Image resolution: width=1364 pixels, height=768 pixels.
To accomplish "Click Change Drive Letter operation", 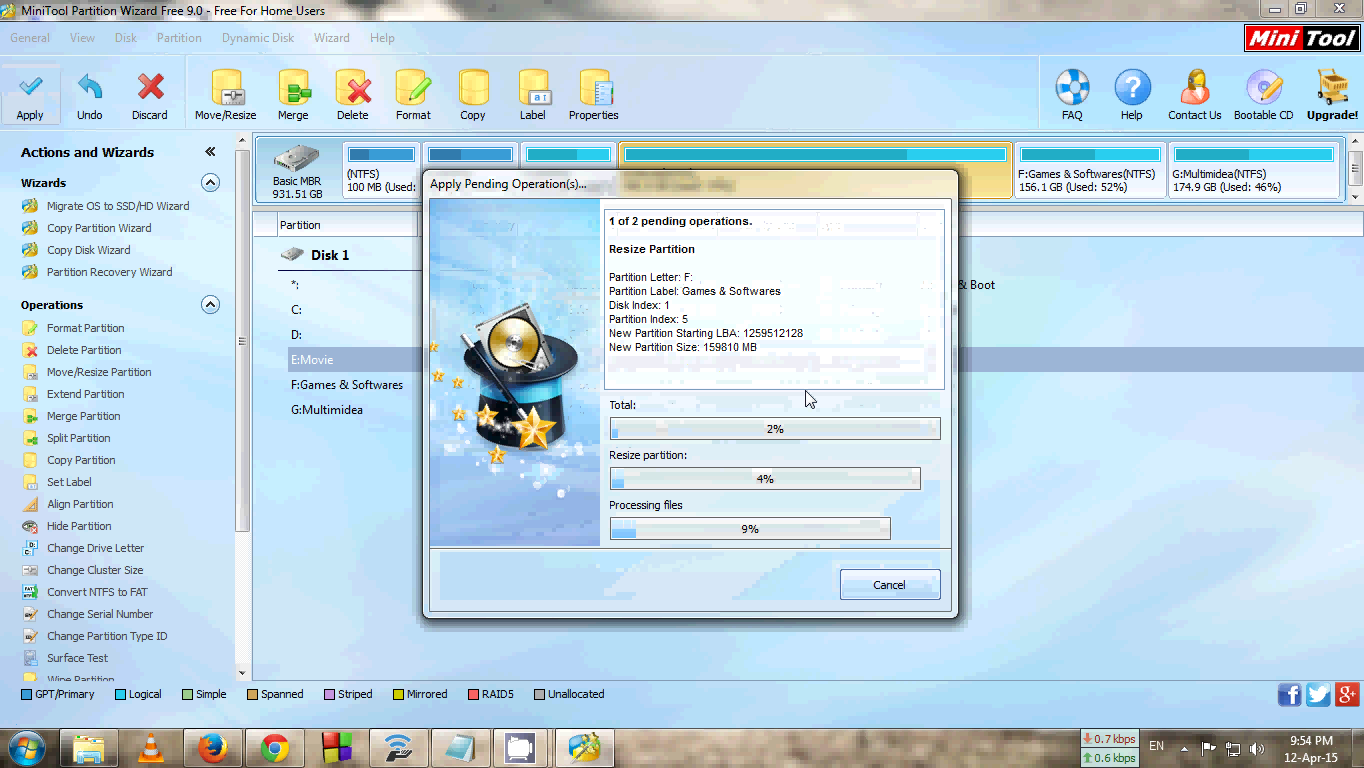I will point(96,548).
